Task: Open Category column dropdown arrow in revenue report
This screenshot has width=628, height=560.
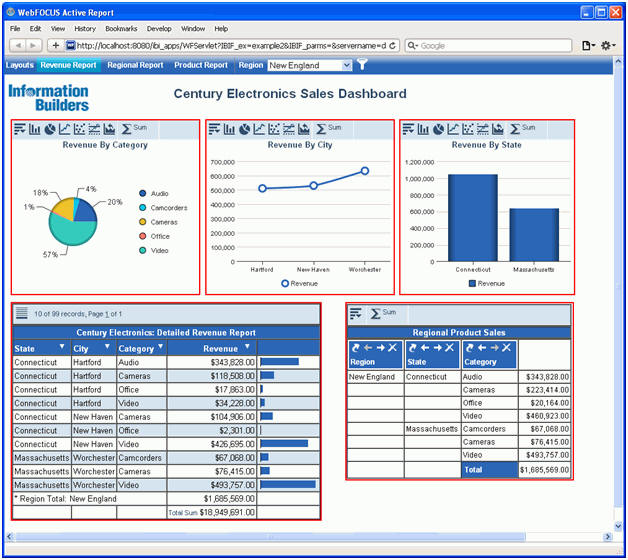Action: pos(161,346)
